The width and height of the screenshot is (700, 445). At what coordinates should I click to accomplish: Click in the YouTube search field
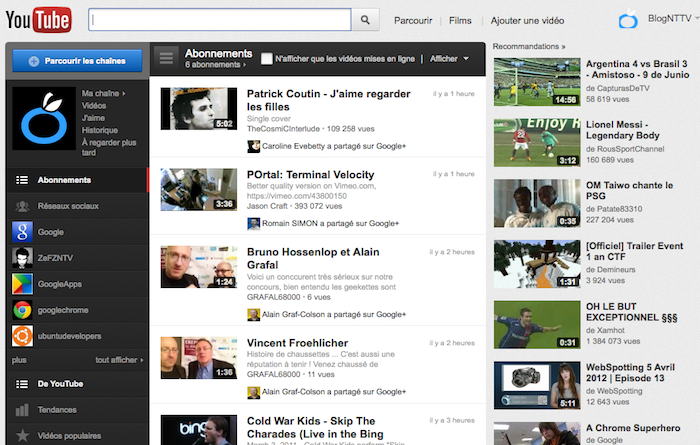click(220, 19)
